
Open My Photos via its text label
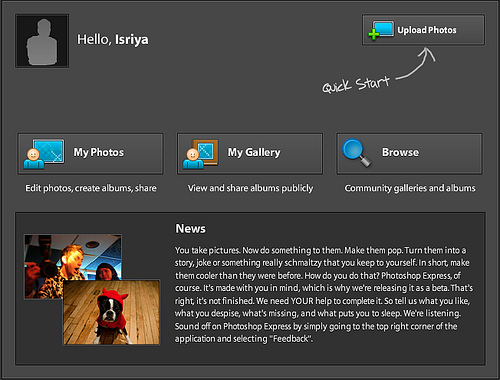click(x=99, y=152)
